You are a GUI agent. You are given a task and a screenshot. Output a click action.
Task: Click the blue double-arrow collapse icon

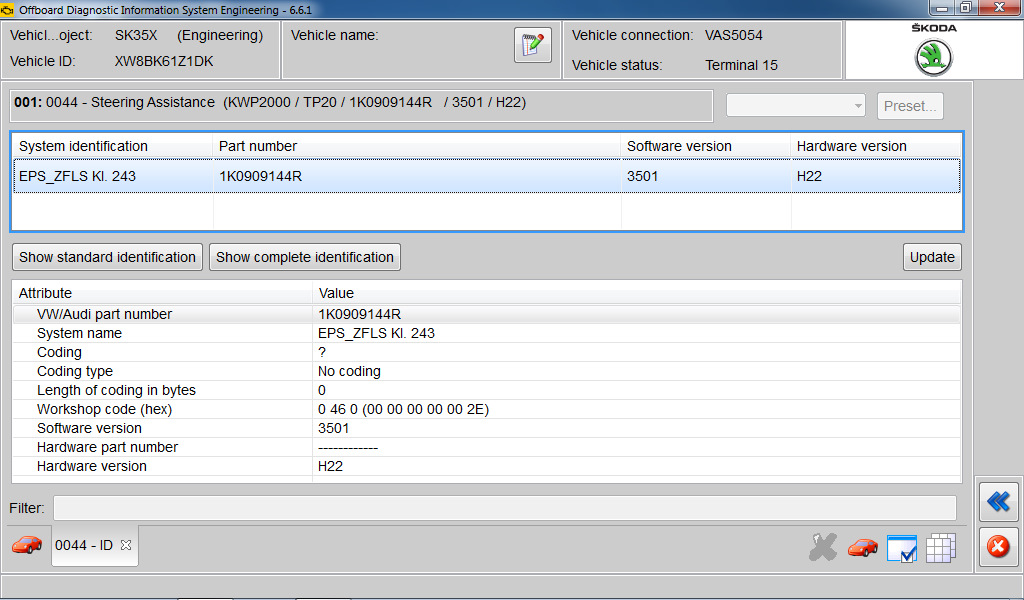tap(998, 502)
